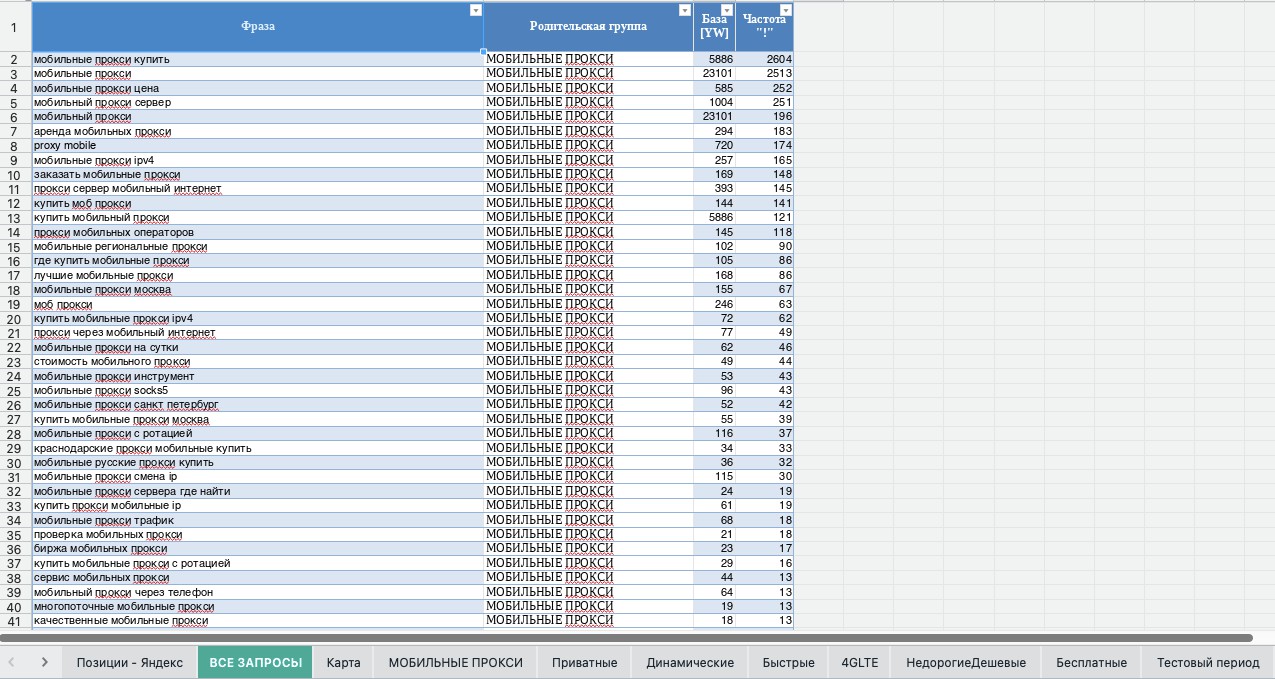The height and width of the screenshot is (679, 1275).
Task: Select cell 'мобильный прокси через телефон'
Action: [258, 592]
